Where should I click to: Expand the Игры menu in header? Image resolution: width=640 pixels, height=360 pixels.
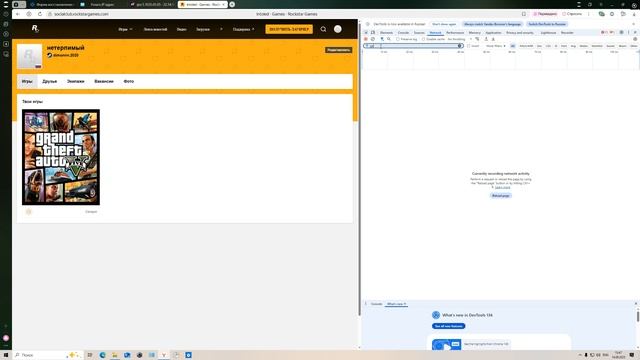125,29
